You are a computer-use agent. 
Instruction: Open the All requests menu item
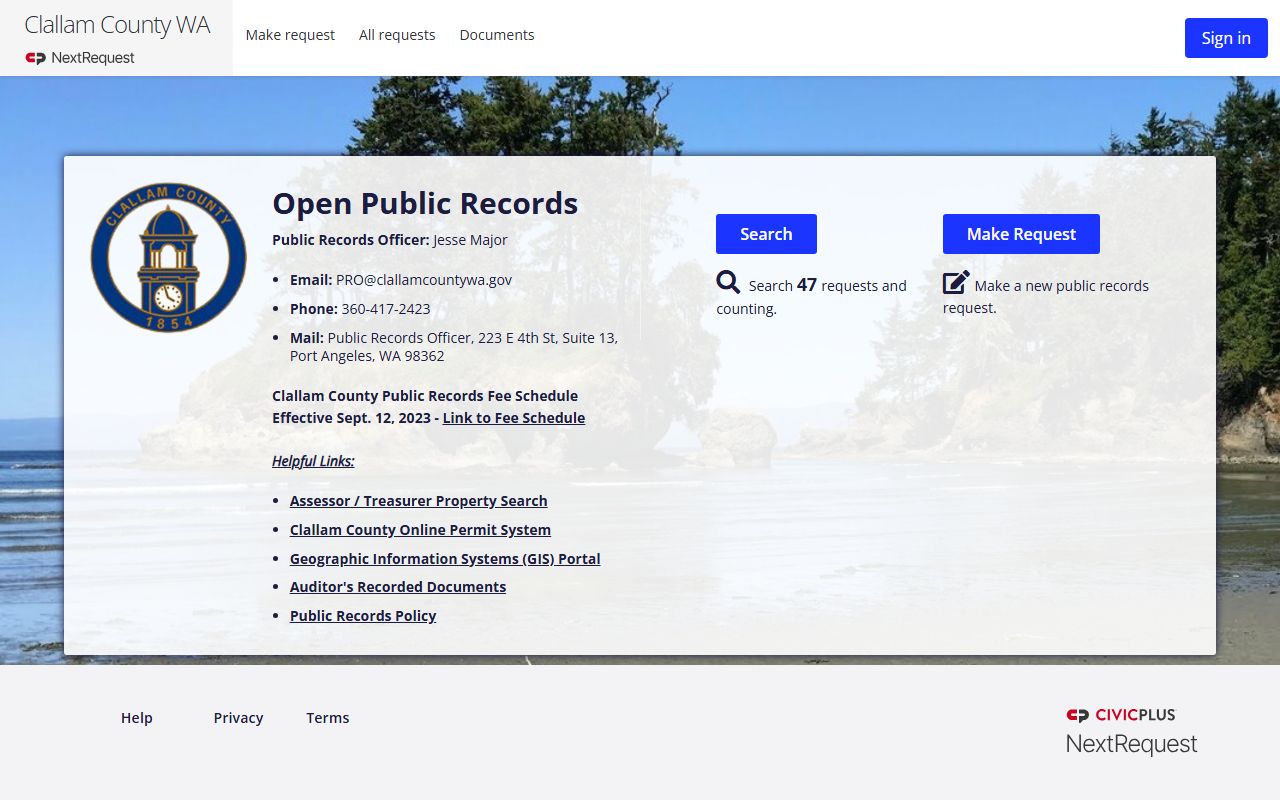click(x=397, y=35)
